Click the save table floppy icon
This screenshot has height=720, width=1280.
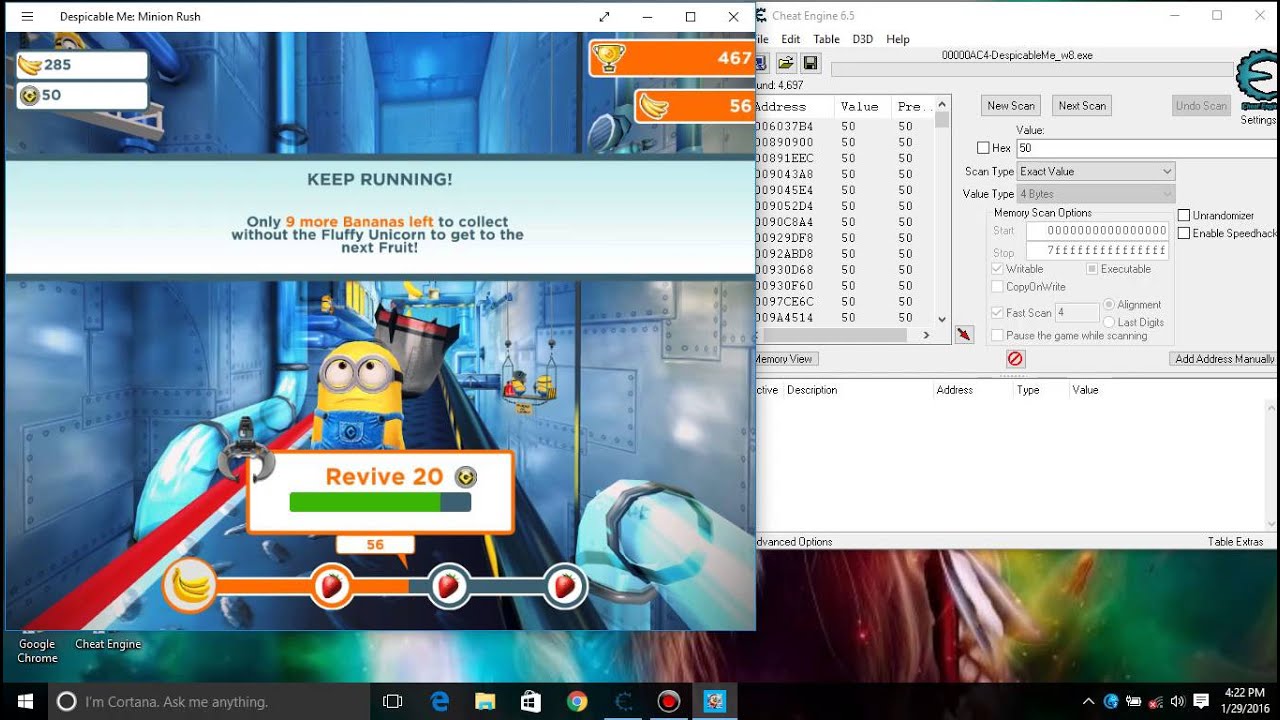coord(810,63)
